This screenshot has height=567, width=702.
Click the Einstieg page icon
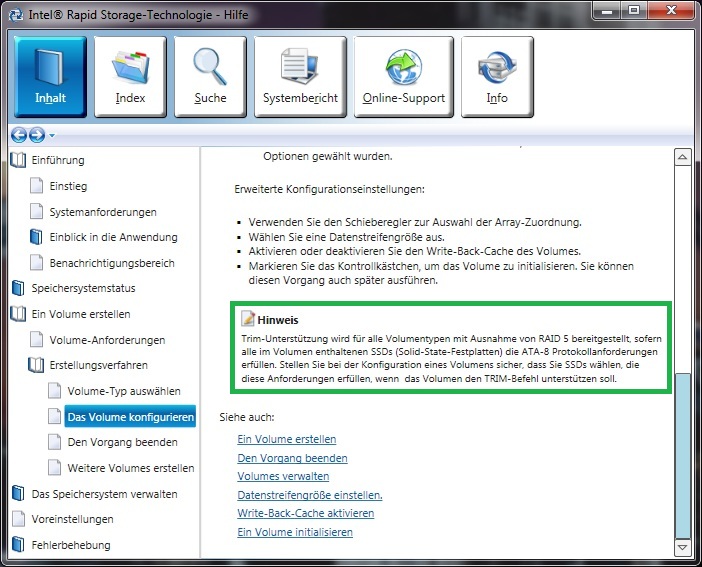tap(36, 185)
